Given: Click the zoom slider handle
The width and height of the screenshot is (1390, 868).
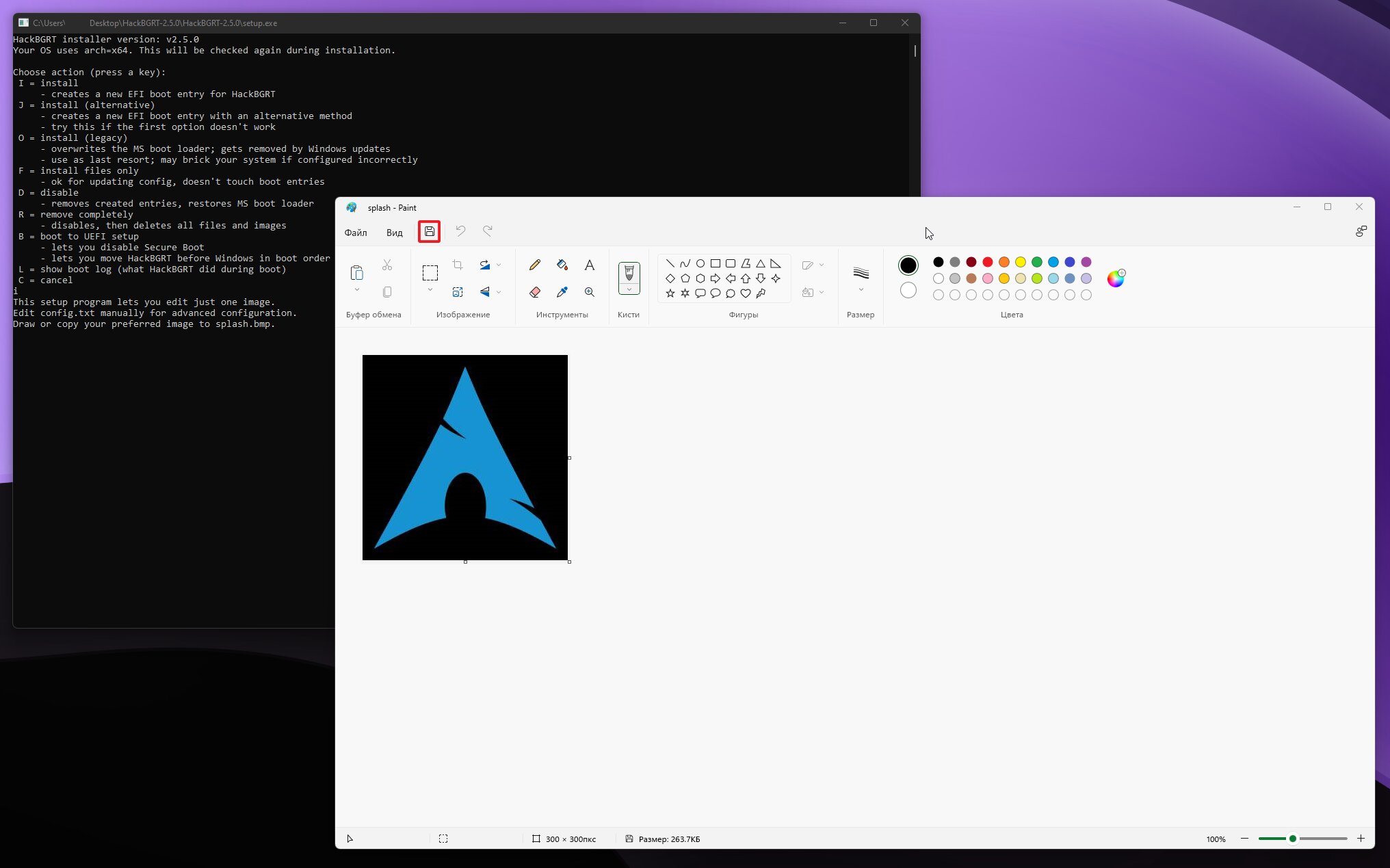Looking at the screenshot, I should (1293, 839).
